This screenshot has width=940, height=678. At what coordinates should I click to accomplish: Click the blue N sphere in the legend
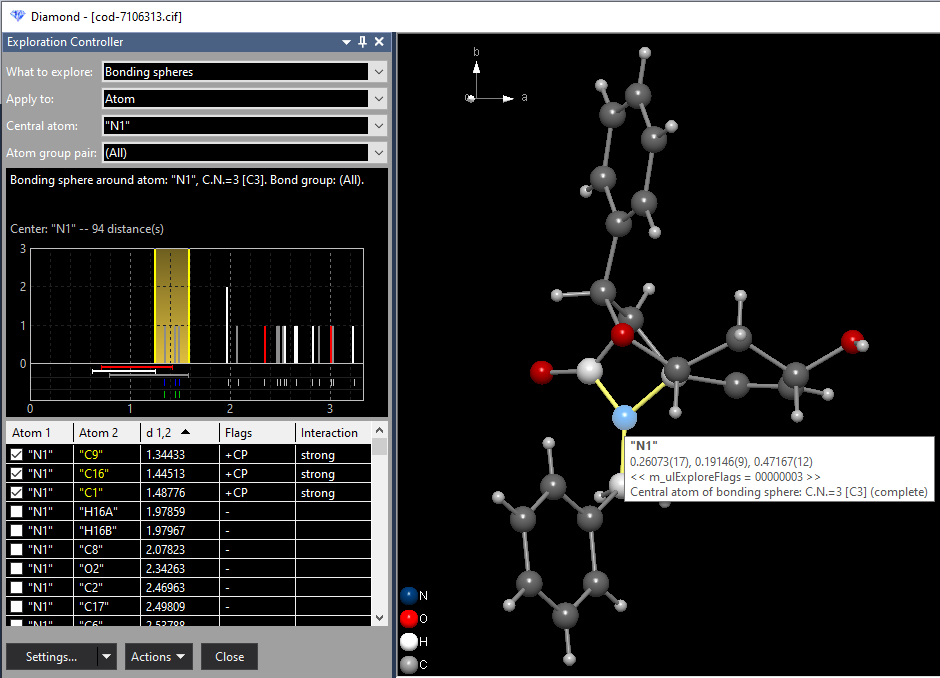407,595
